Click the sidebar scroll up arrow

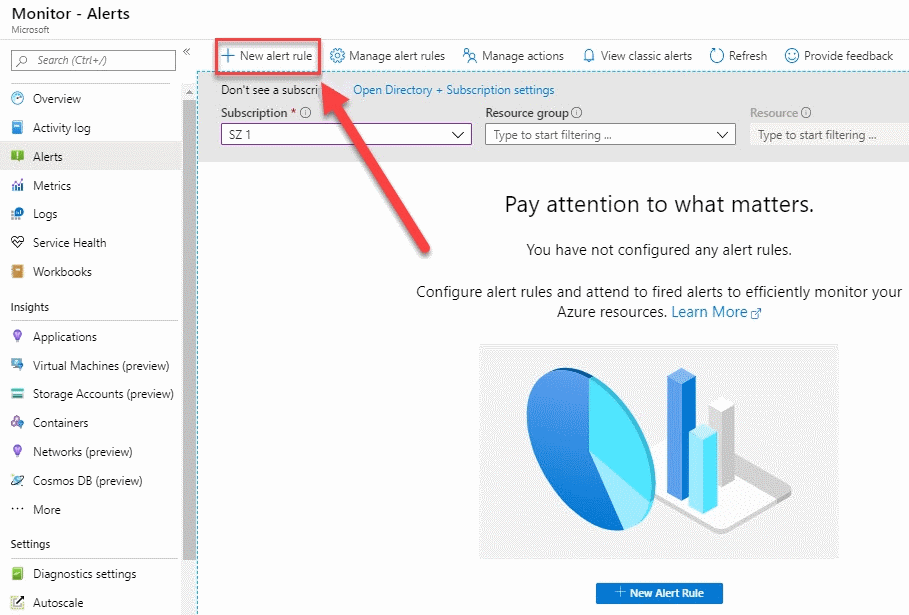pyautogui.click(x=190, y=92)
